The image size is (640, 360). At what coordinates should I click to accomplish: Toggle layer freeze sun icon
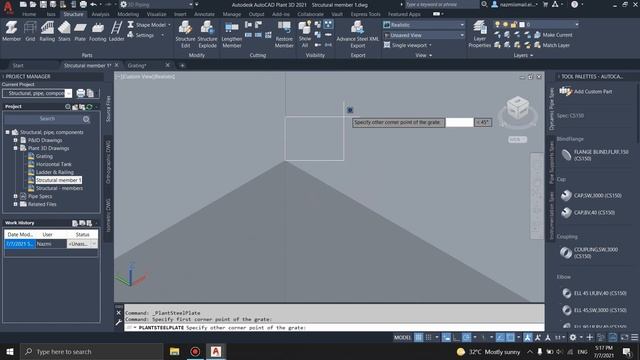click(x=505, y=24)
